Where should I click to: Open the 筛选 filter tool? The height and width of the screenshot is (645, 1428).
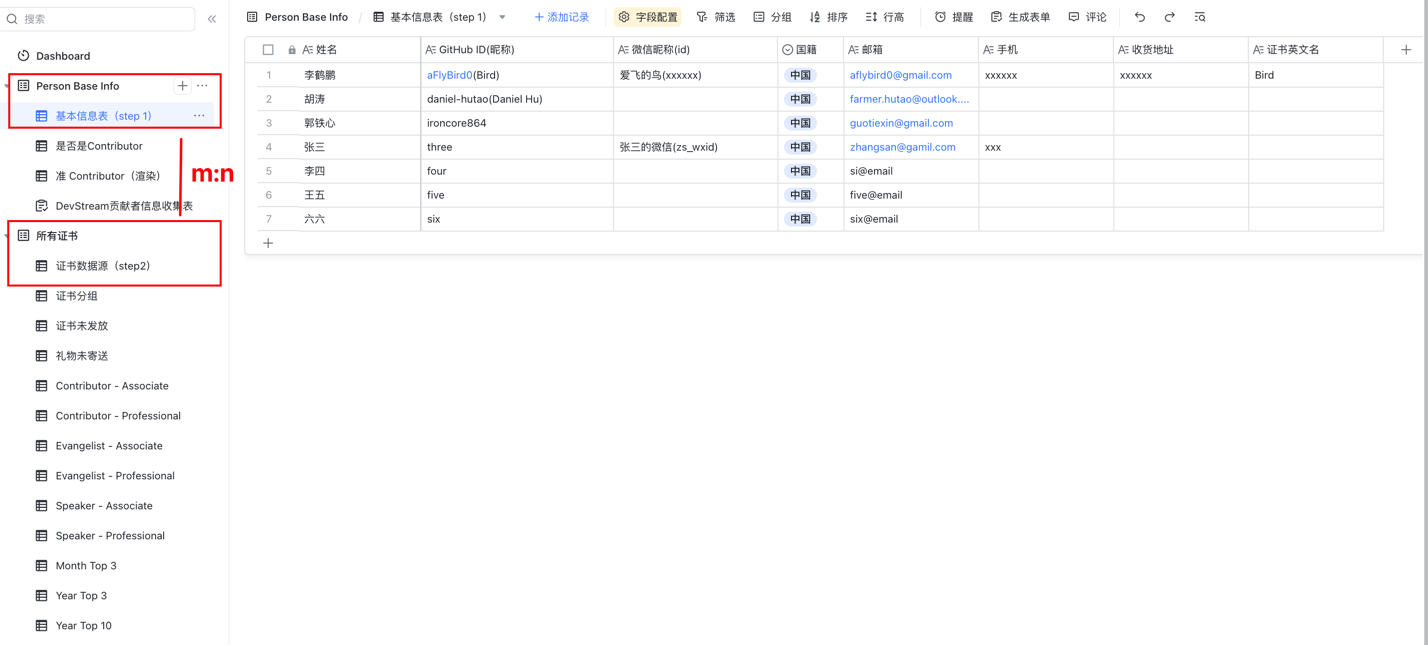coord(716,17)
